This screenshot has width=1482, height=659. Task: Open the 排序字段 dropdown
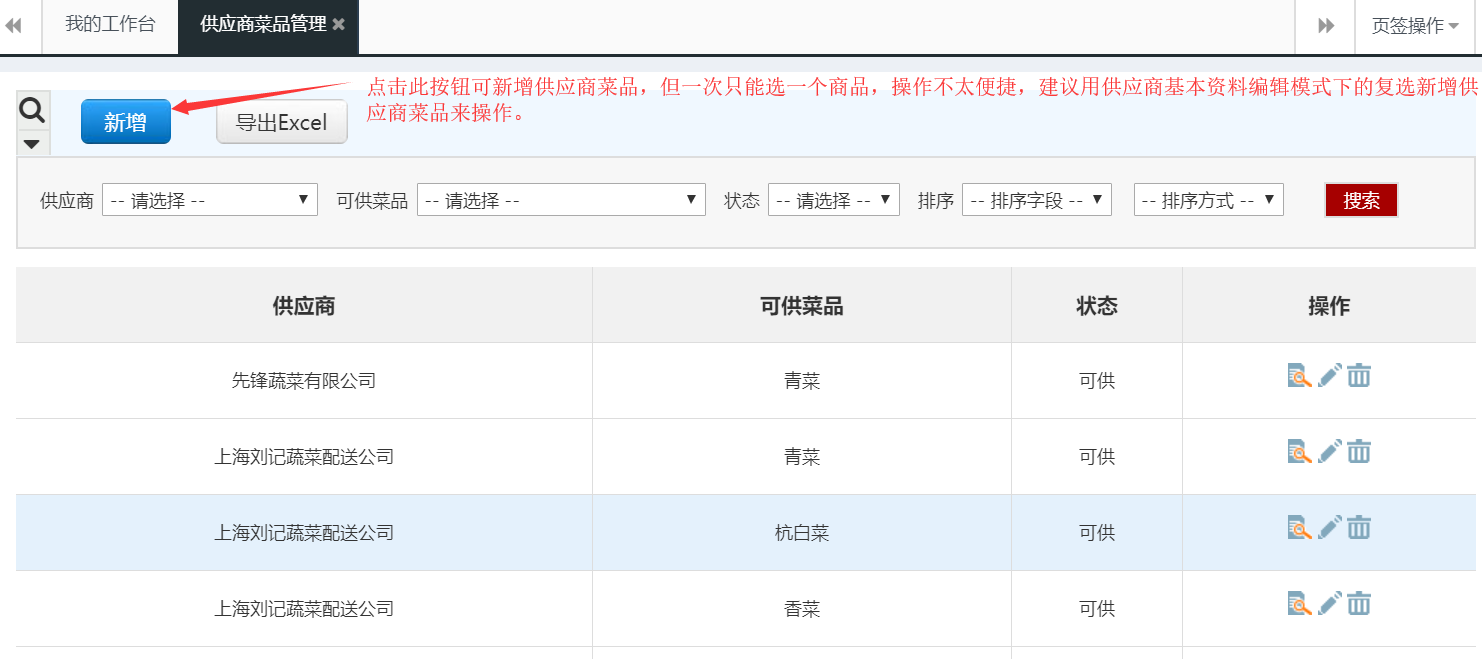(x=1037, y=200)
